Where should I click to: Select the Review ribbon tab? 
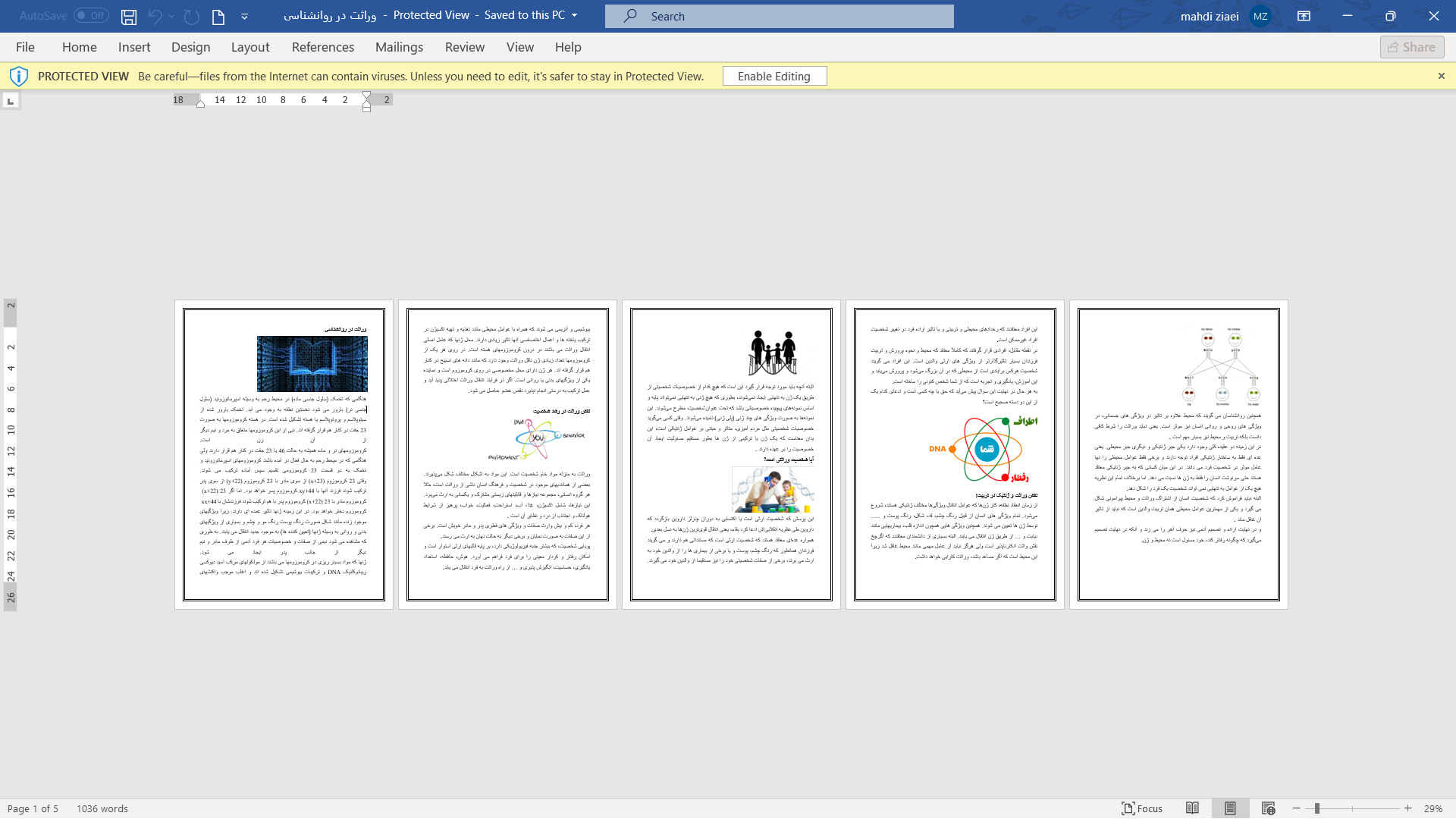coord(464,47)
